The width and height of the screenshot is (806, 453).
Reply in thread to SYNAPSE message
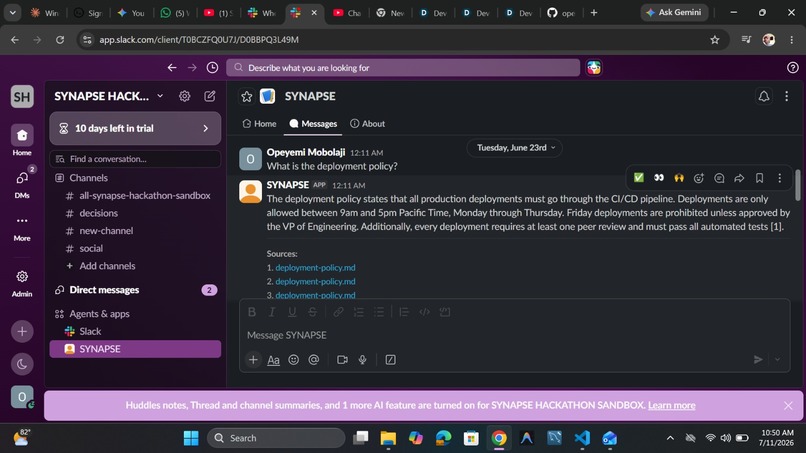[x=719, y=178]
